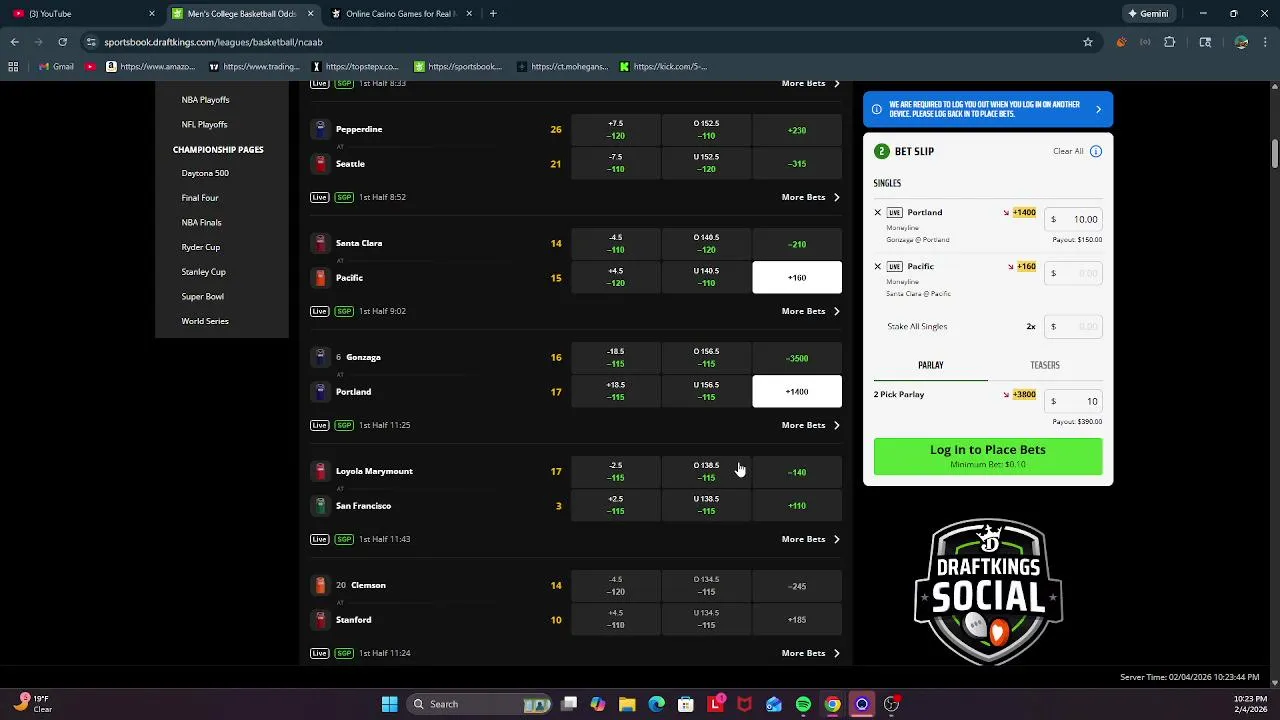
Task: Open Microsoft Edge from the taskbar
Action: [x=657, y=704]
